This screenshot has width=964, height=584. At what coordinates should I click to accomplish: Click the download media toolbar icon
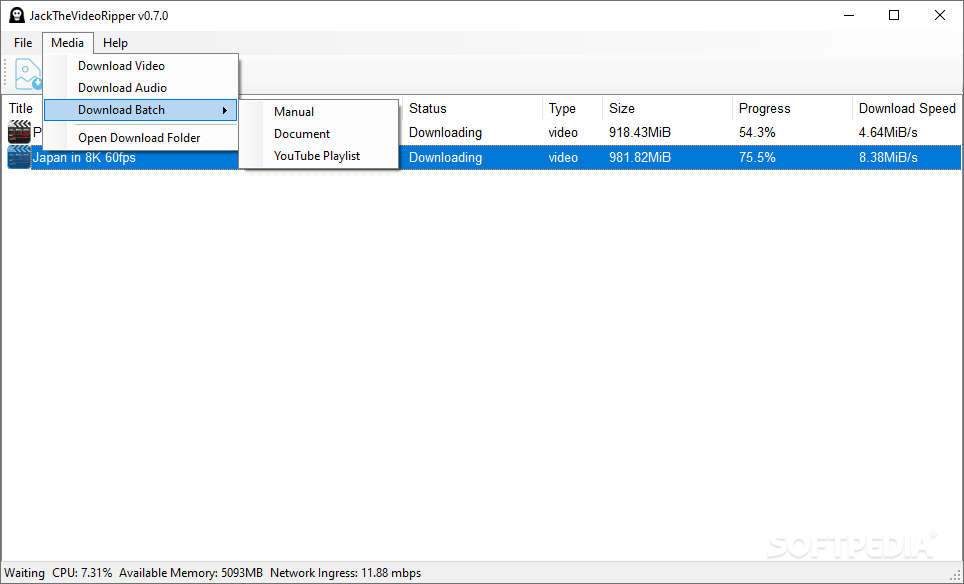(28, 74)
